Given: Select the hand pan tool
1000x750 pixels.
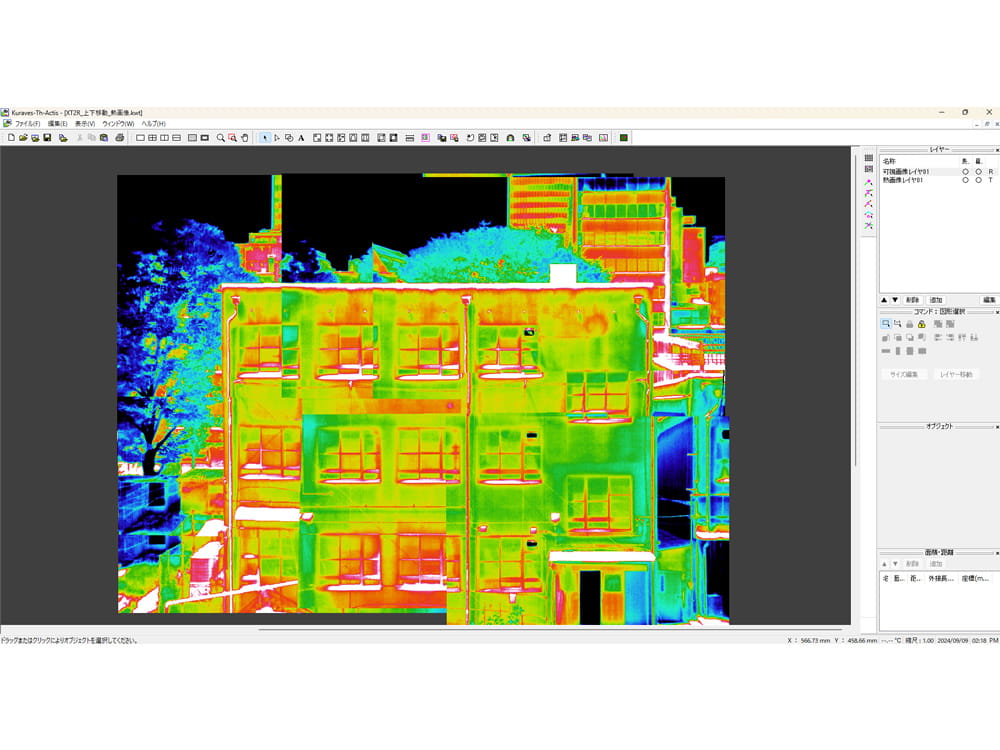Looking at the screenshot, I should 244,137.
